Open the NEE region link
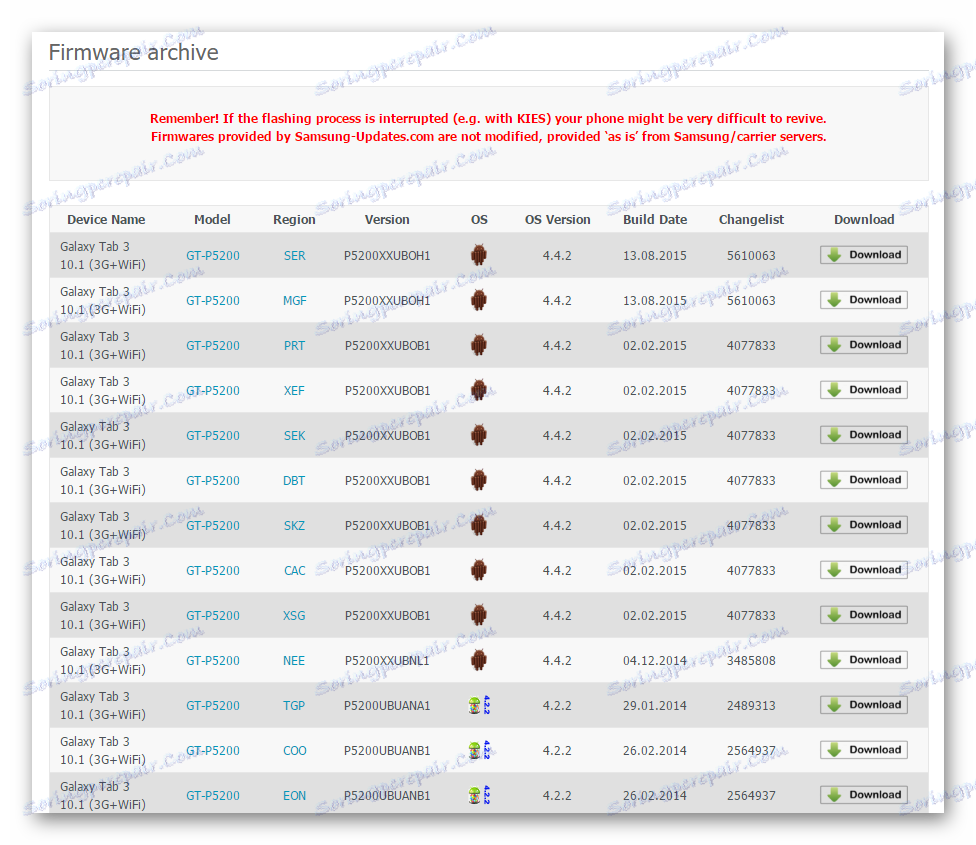Screen dimensions: 976x845 click(x=294, y=661)
